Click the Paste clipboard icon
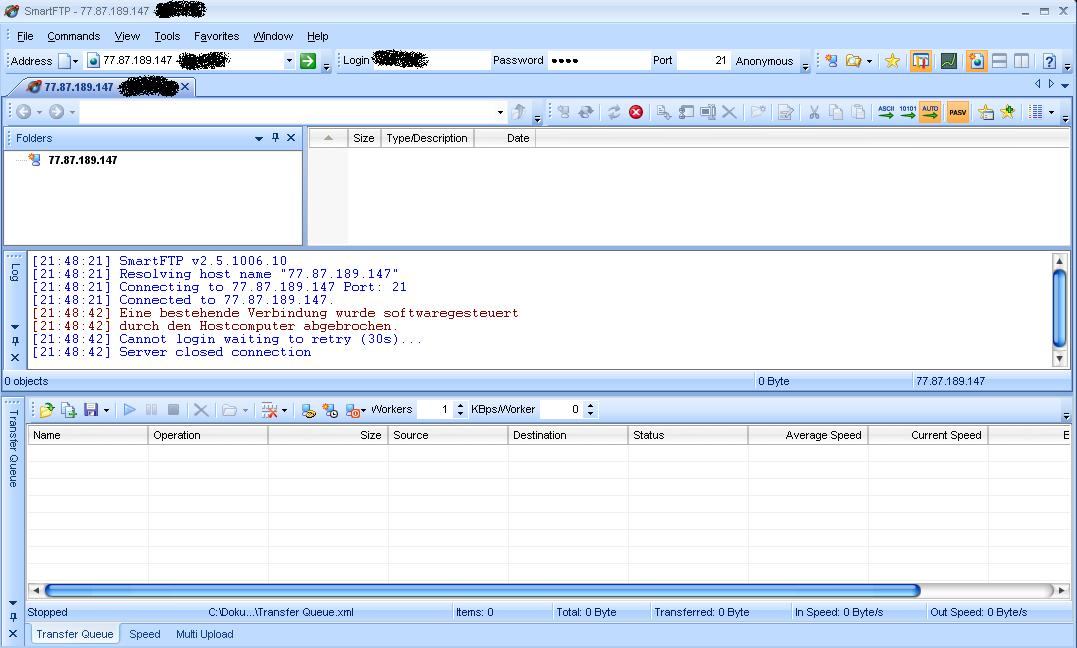The height and width of the screenshot is (648, 1077). click(x=858, y=112)
